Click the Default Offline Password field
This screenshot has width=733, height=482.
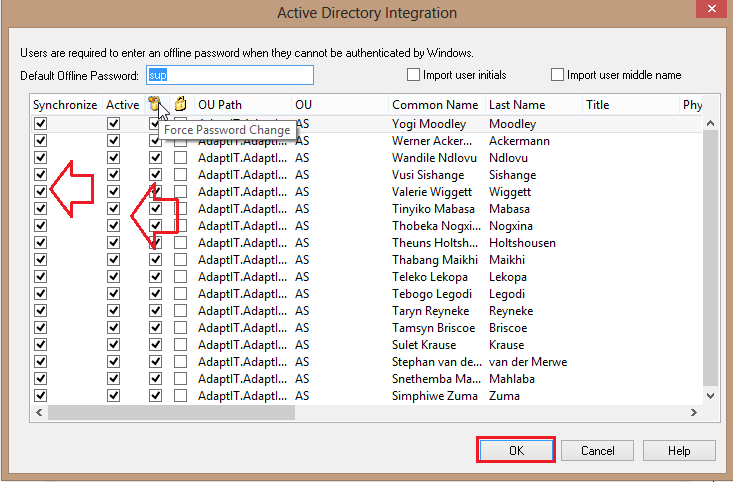(229, 75)
